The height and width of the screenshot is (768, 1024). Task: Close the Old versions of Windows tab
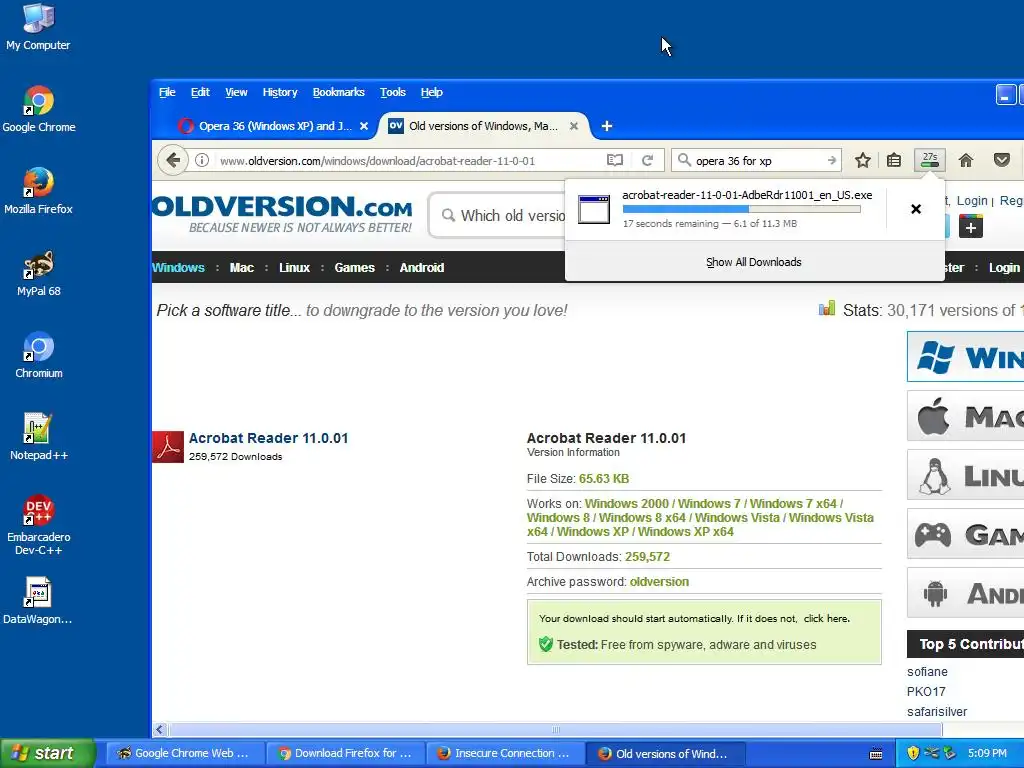coord(574,126)
